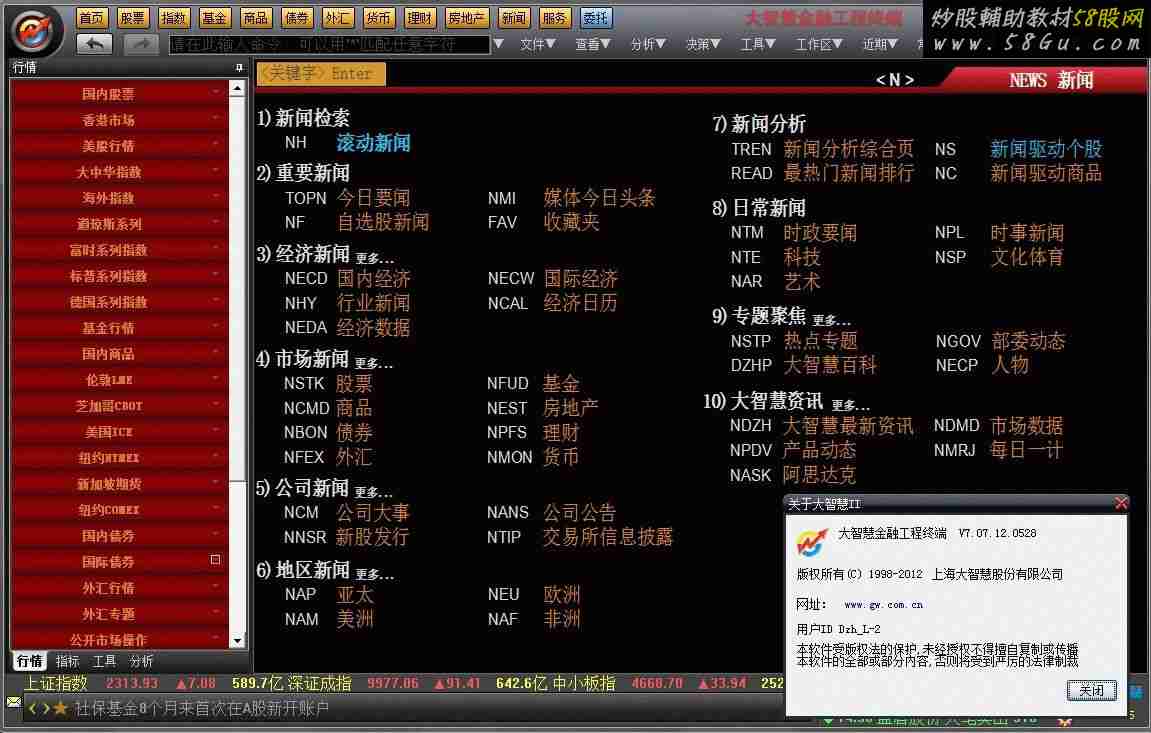Click 更多 next to 市场新闻
Screen dimensions: 1151x733
click(x=374, y=362)
